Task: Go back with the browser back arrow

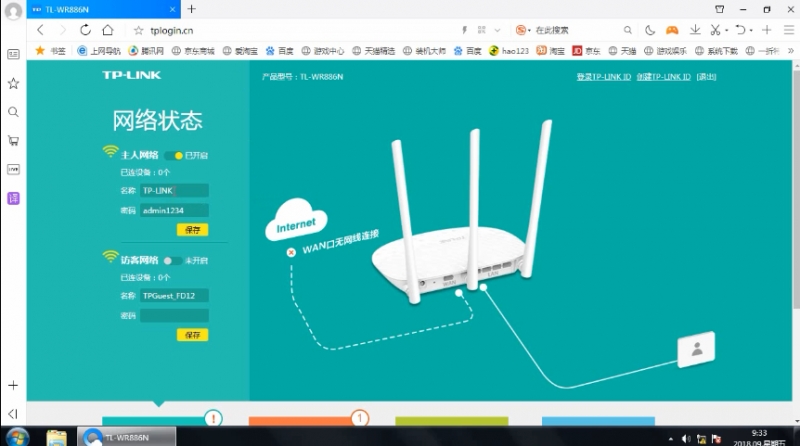Action: pos(40,30)
